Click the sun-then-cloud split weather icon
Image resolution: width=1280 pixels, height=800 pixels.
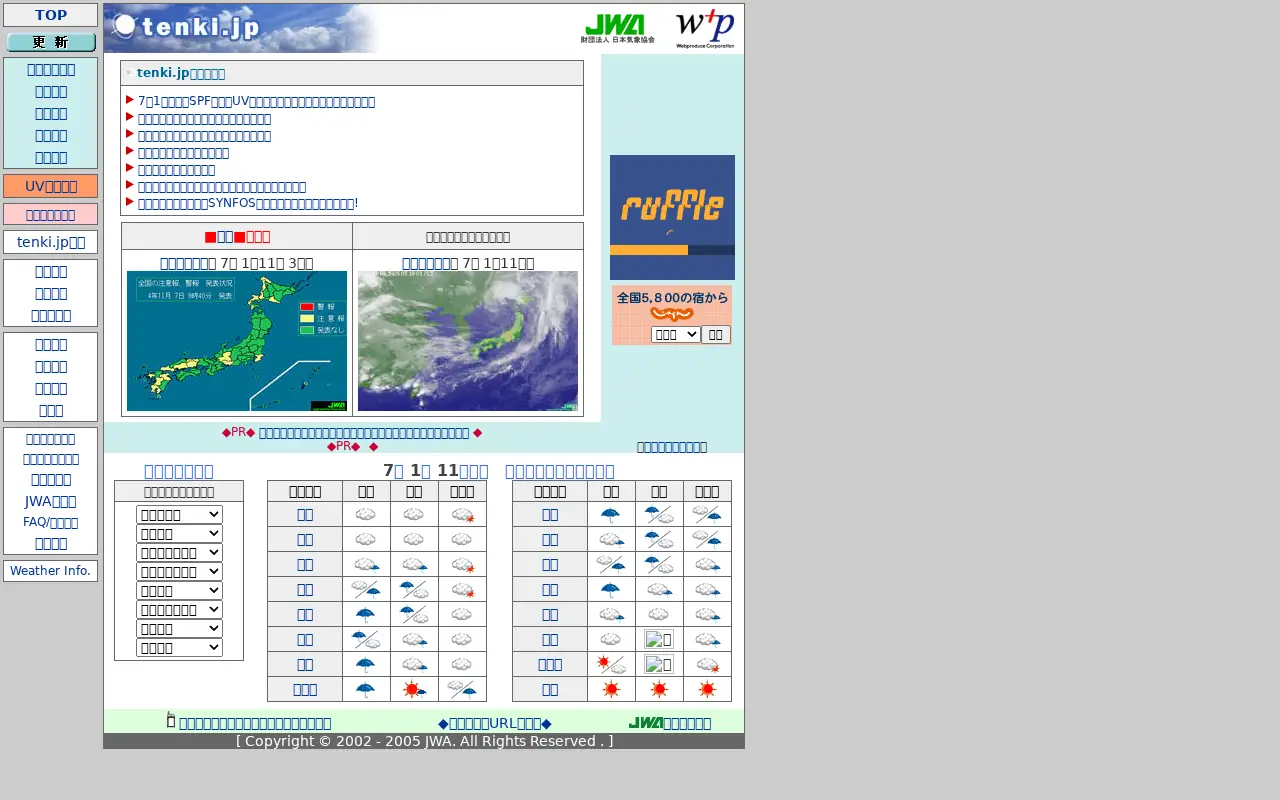[611, 664]
